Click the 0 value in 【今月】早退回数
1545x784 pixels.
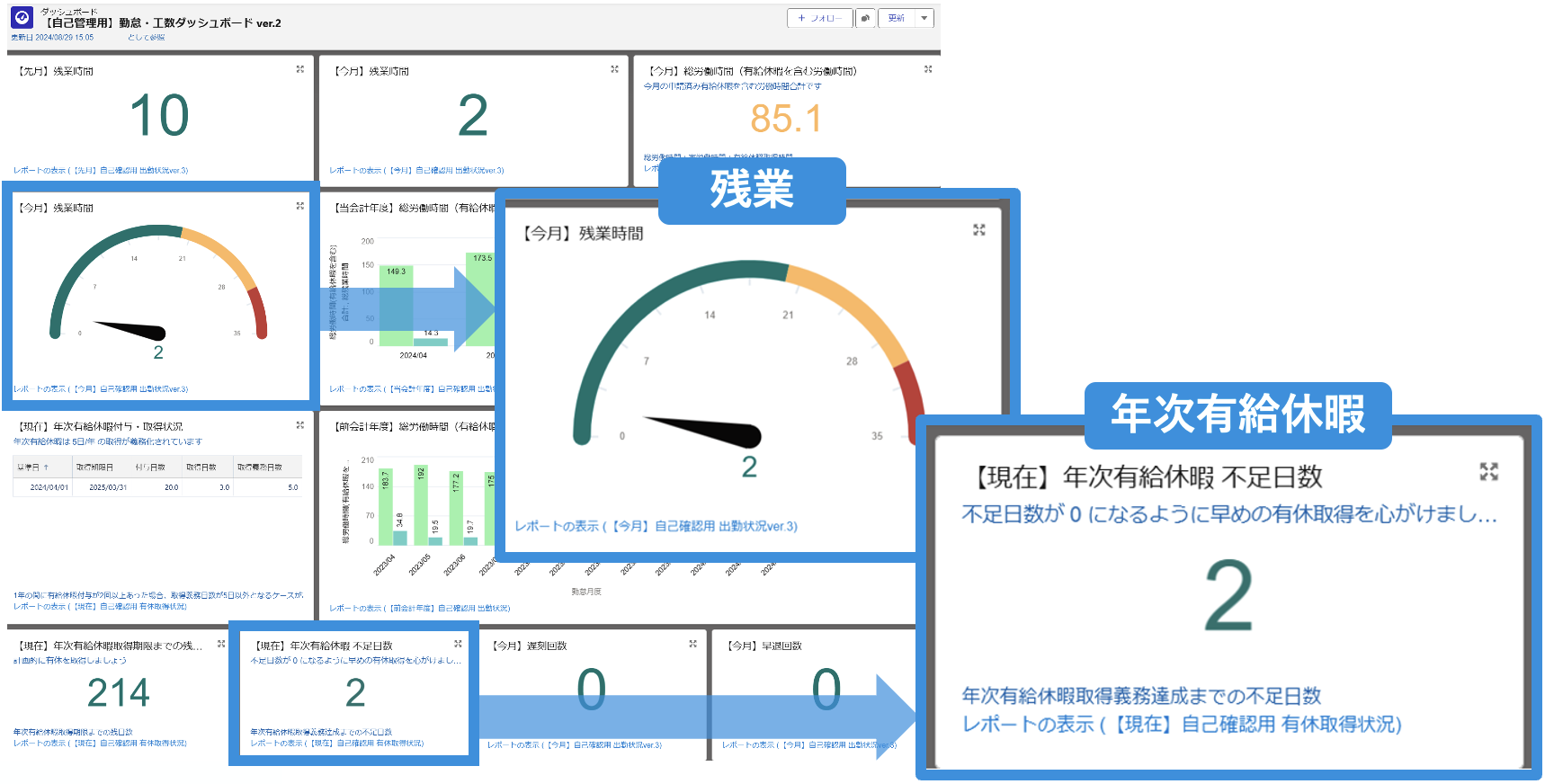(x=826, y=690)
